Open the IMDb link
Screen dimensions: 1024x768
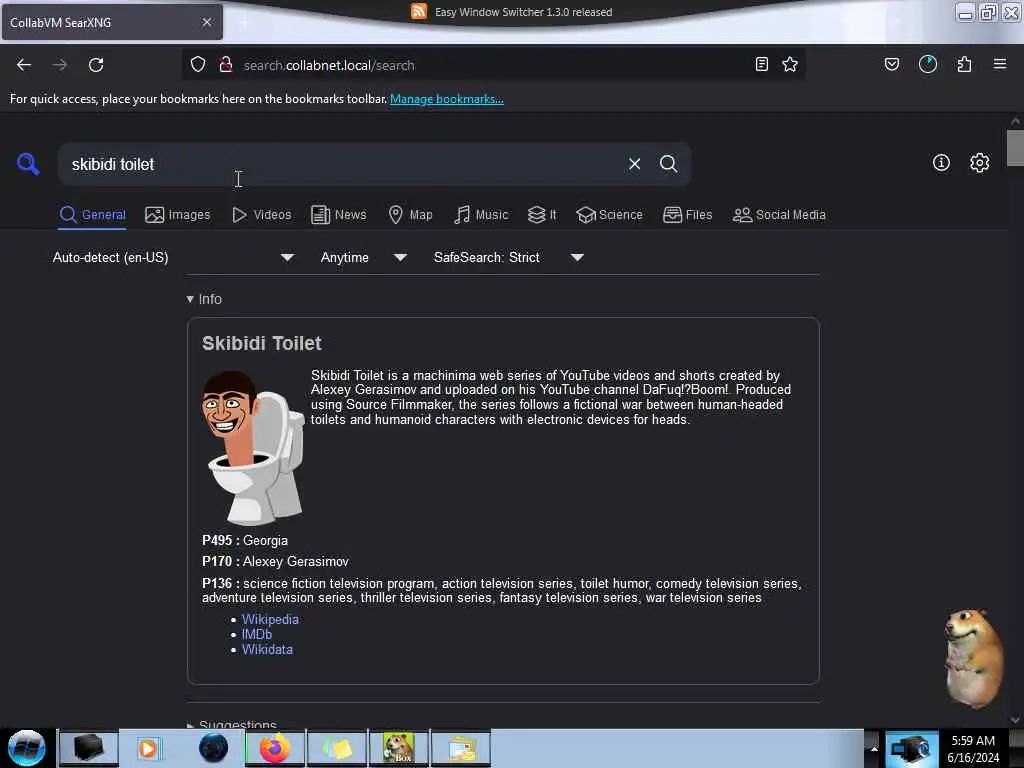point(257,634)
